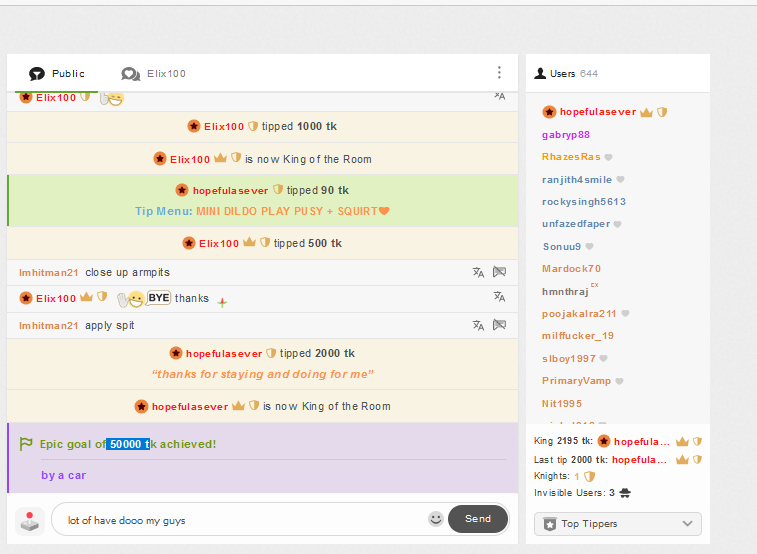The height and width of the screenshot is (554, 757).
Task: Select user gabryp88 in the users list
Action: tap(565, 134)
